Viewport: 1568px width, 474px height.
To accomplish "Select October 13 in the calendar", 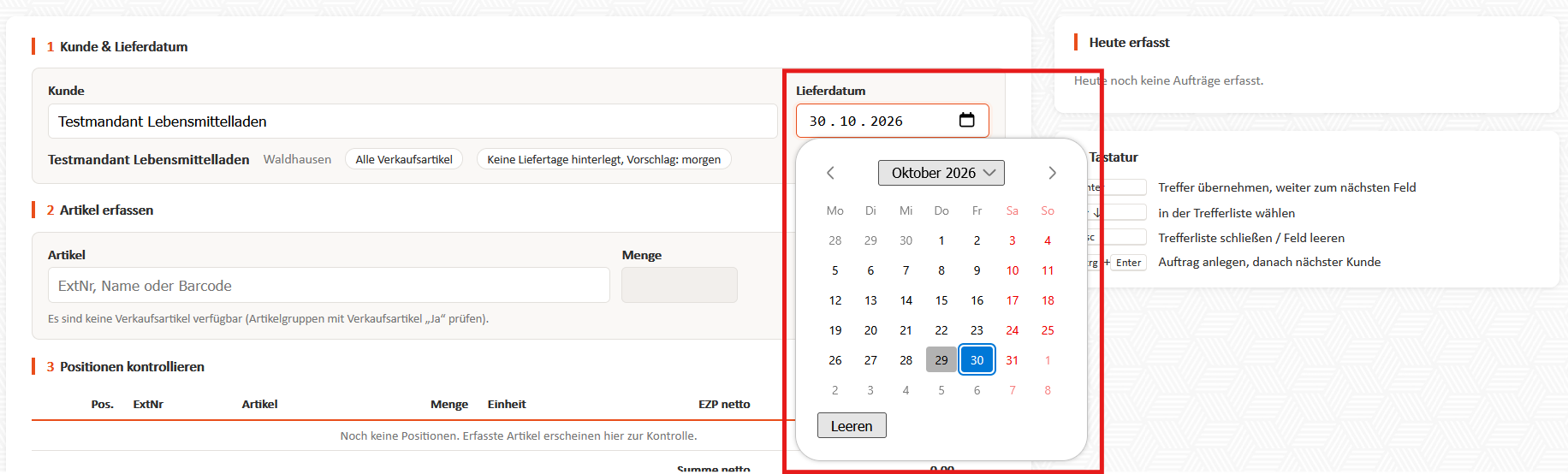I will pos(870,300).
